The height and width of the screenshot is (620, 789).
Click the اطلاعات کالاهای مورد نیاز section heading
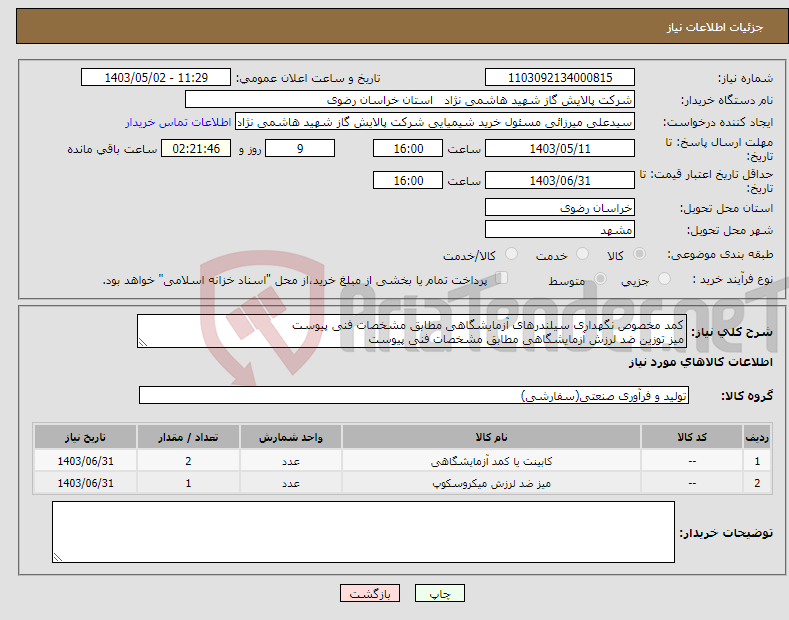pos(700,362)
